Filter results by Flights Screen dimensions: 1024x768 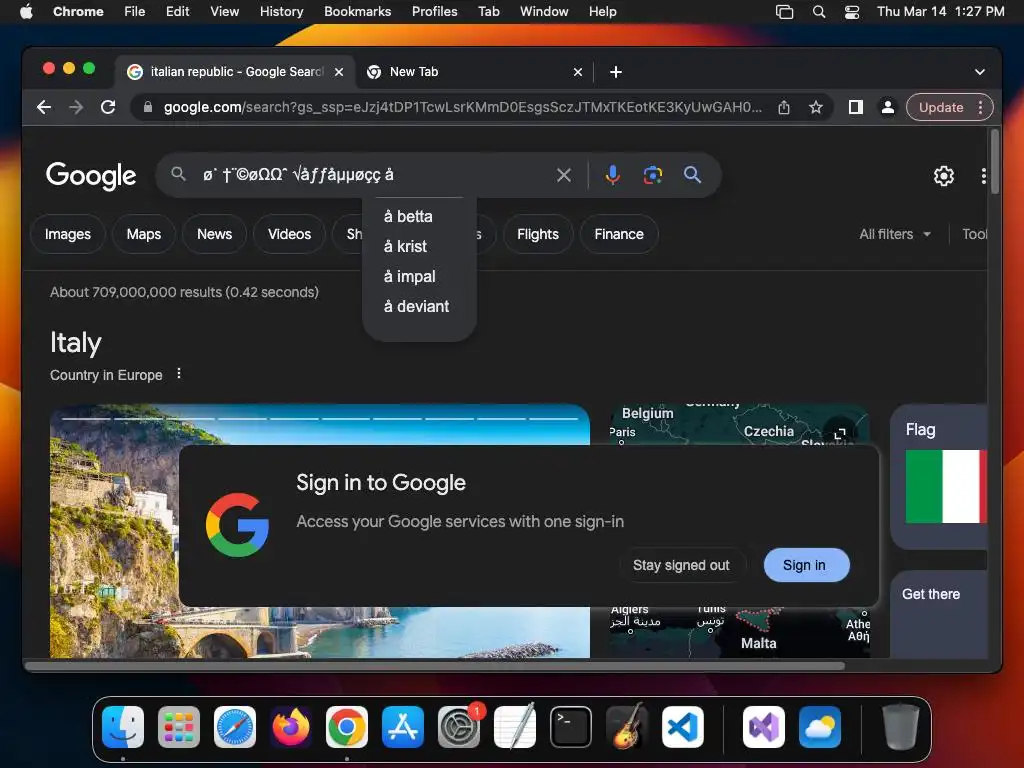[538, 234]
